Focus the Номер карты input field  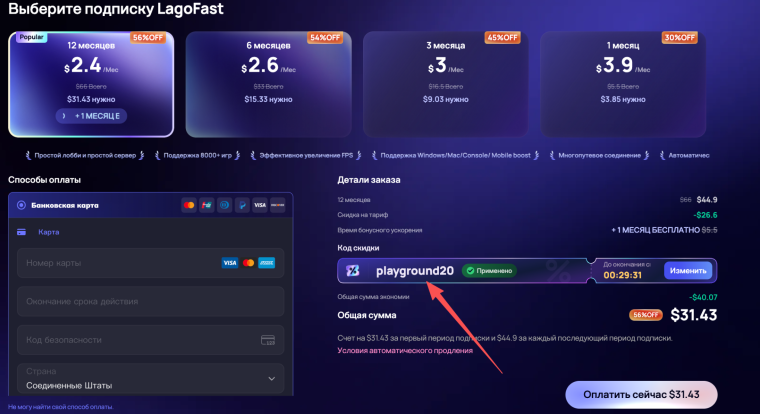click(150, 263)
